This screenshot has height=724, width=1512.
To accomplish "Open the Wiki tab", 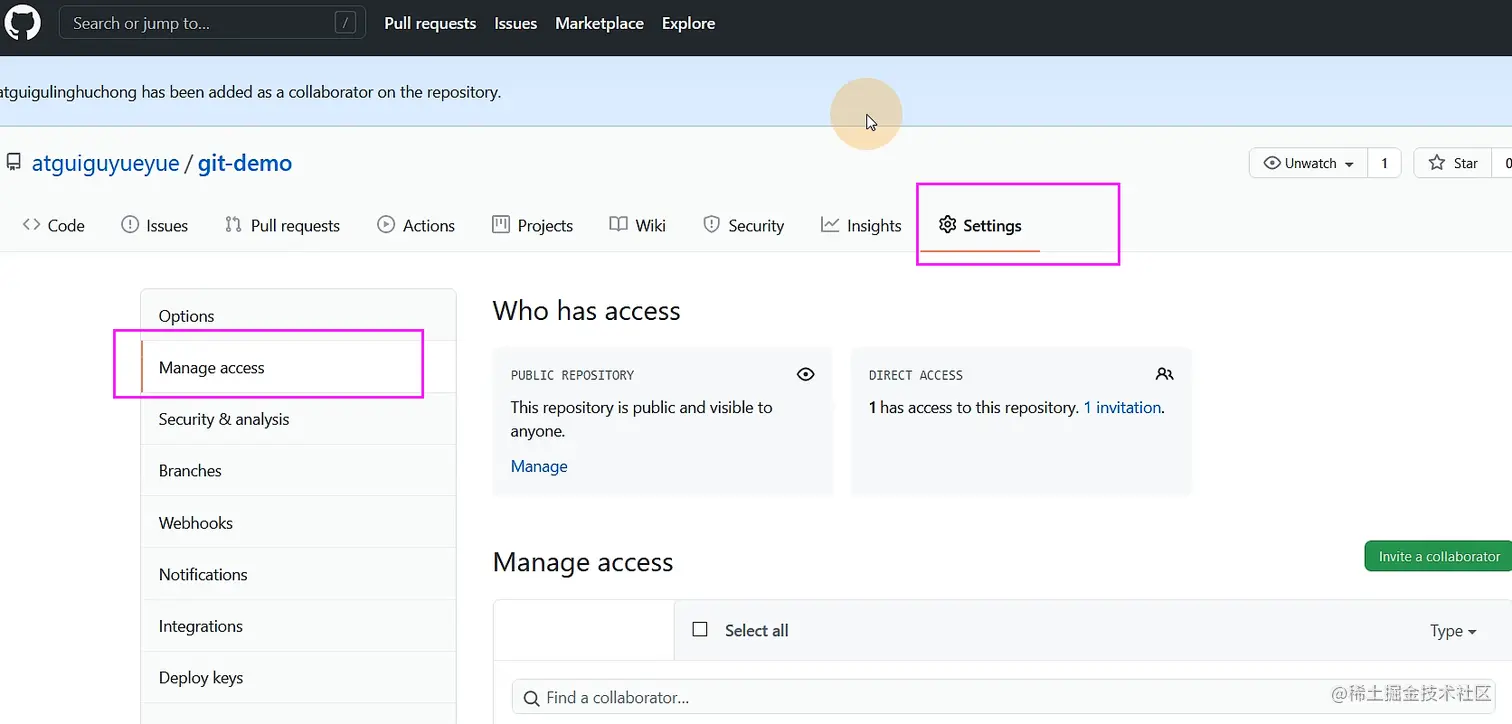I will point(637,225).
